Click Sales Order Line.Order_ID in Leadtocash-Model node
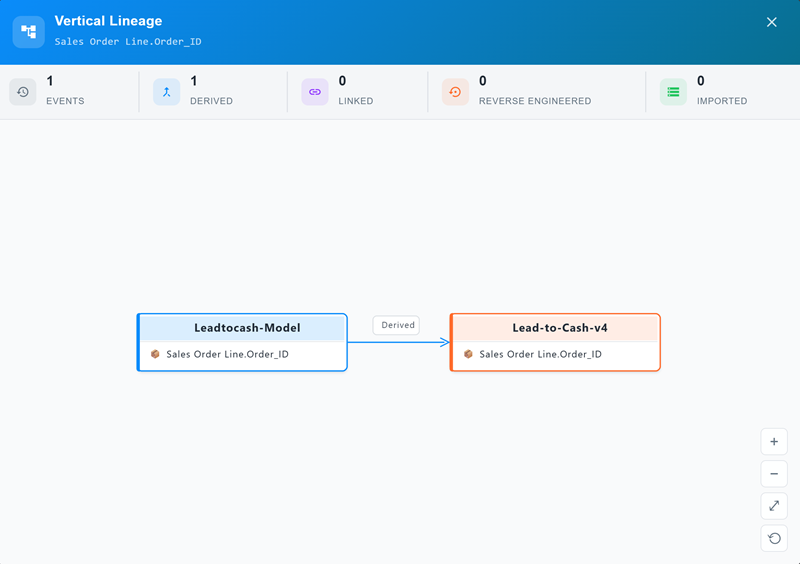Image resolution: width=800 pixels, height=564 pixels. [228, 354]
